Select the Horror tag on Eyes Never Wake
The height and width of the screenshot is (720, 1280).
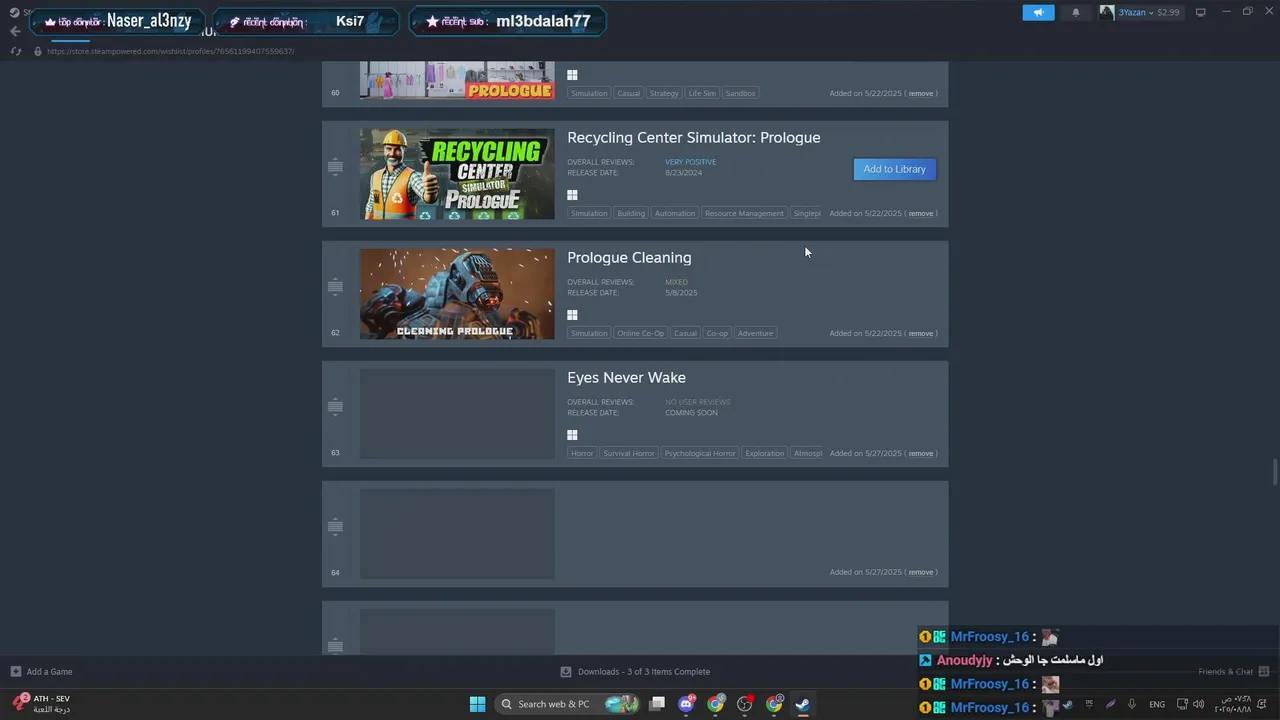click(x=582, y=453)
